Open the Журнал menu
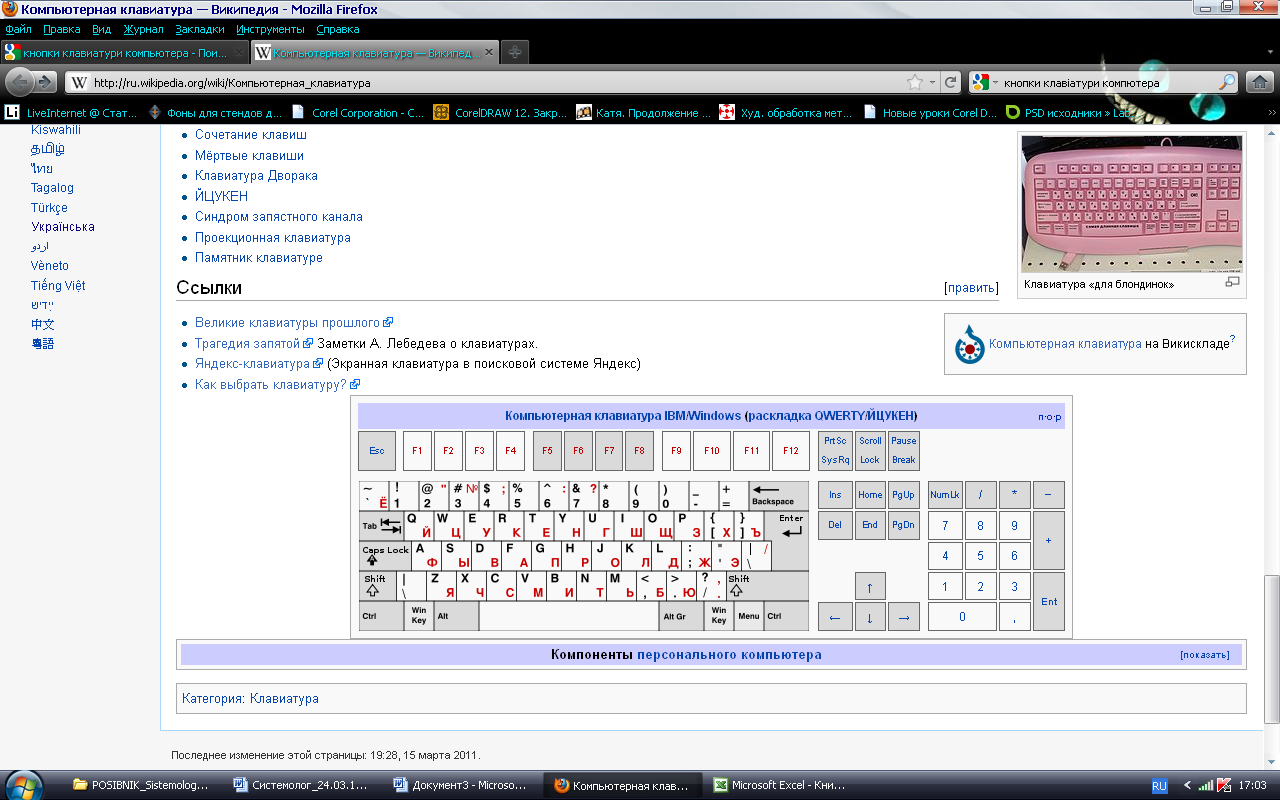 143,29
